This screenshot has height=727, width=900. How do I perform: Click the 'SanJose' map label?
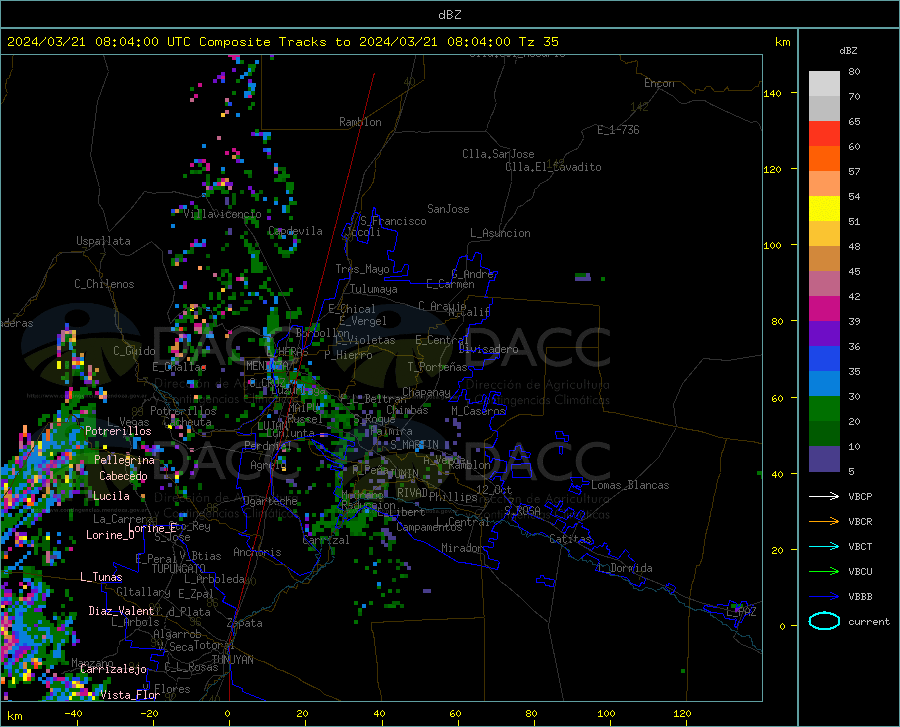click(x=448, y=209)
